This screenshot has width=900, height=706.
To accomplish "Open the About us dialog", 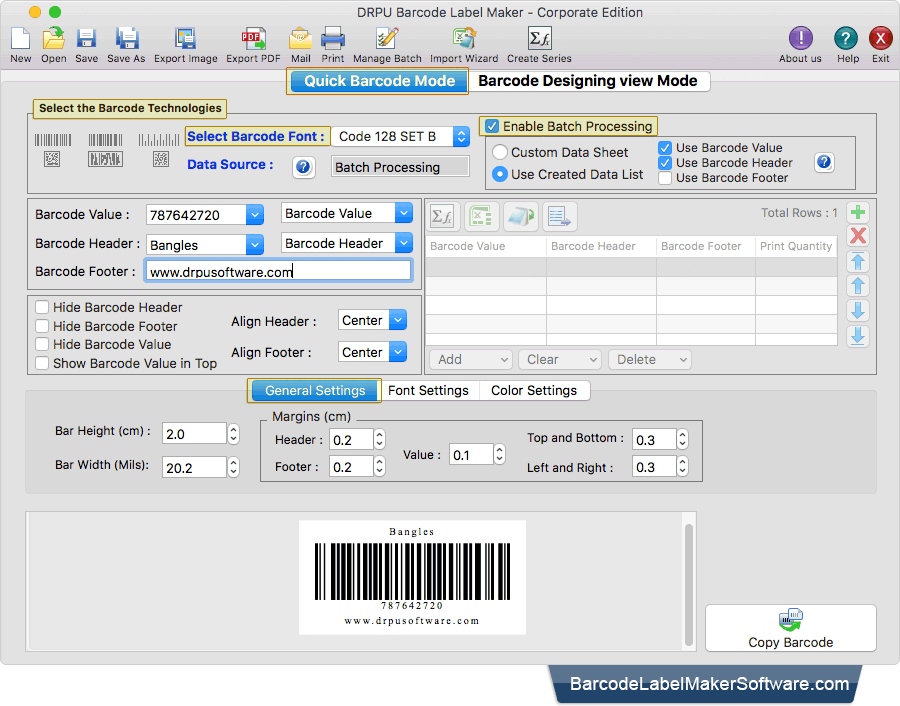I will (800, 39).
